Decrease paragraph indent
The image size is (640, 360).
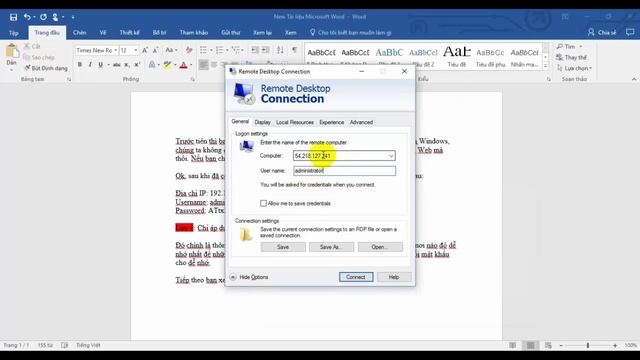tap(255, 50)
